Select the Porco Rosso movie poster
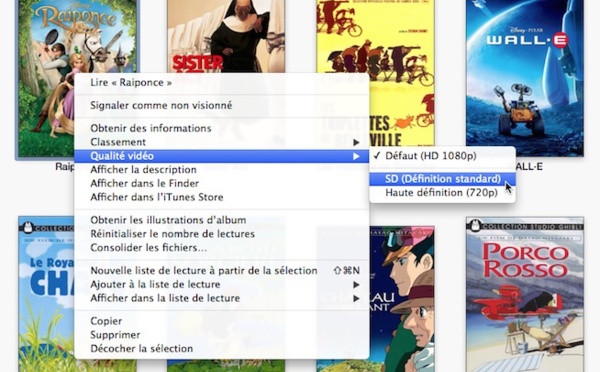 [525, 294]
